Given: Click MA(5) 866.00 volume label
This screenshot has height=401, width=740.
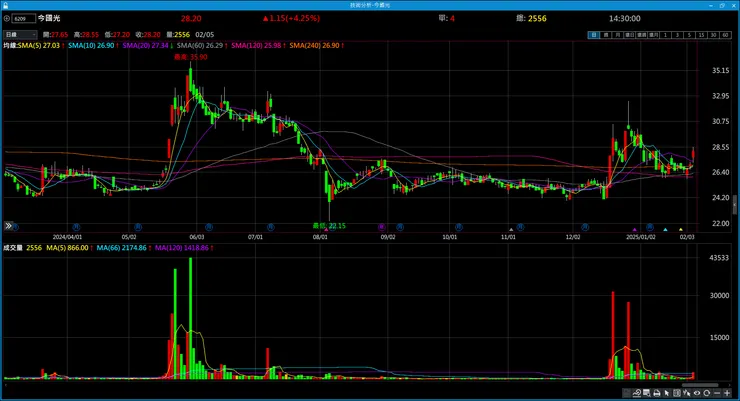Looking at the screenshot, I should coord(69,248).
